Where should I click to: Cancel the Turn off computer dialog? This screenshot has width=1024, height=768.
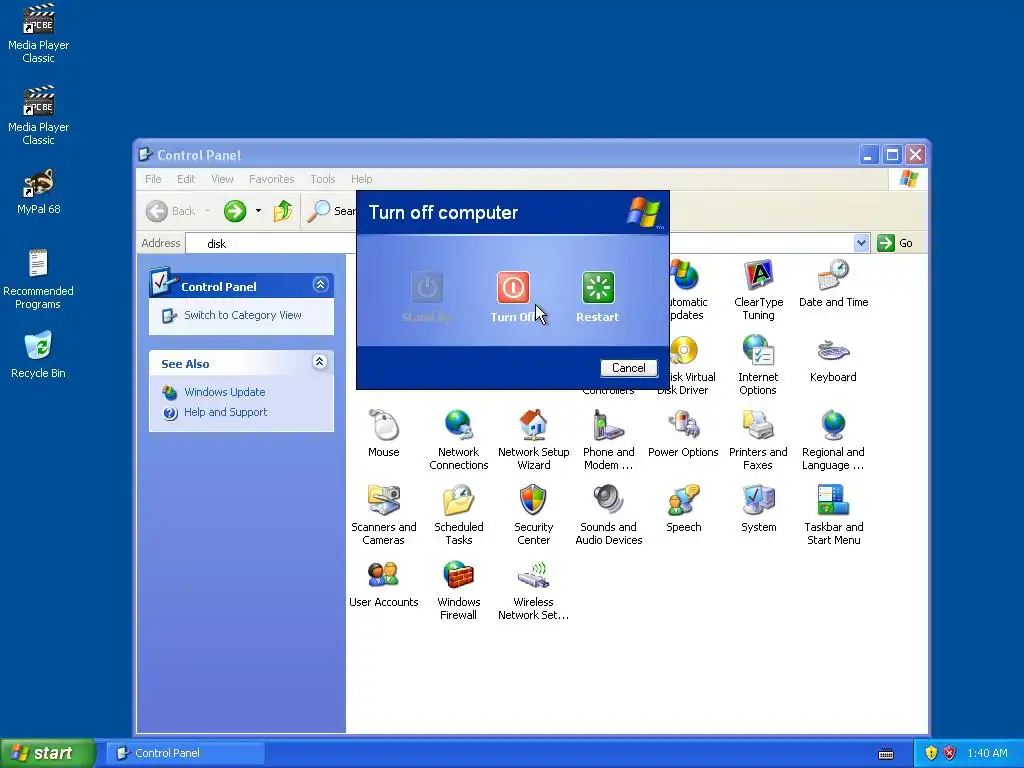point(628,368)
